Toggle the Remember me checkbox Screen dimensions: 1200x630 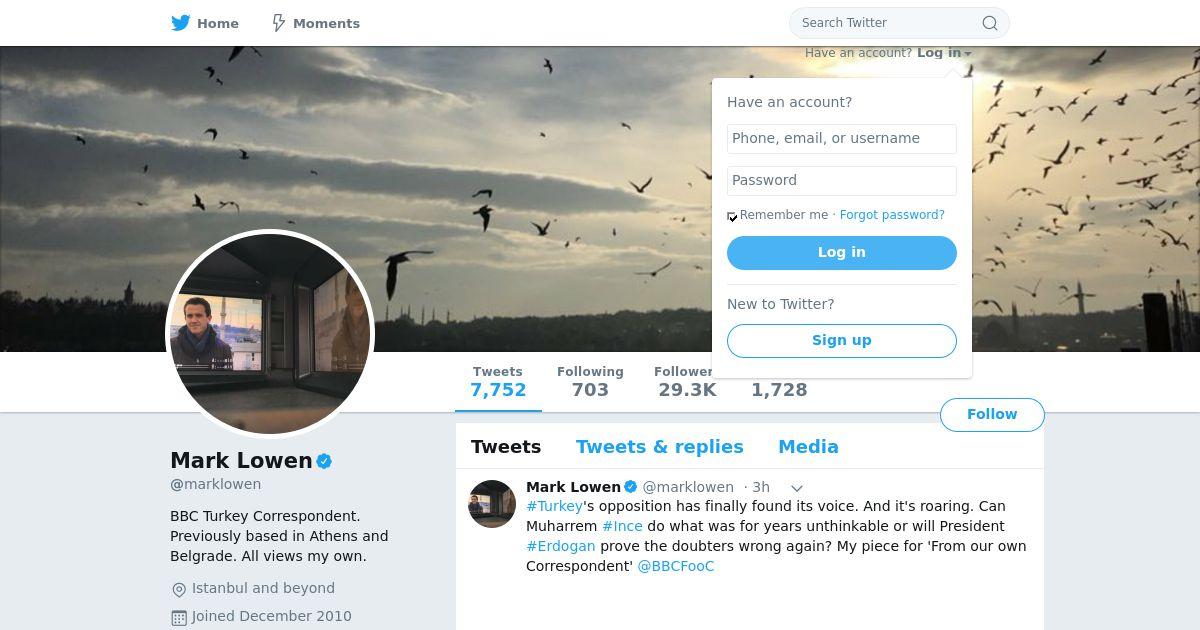pos(732,216)
